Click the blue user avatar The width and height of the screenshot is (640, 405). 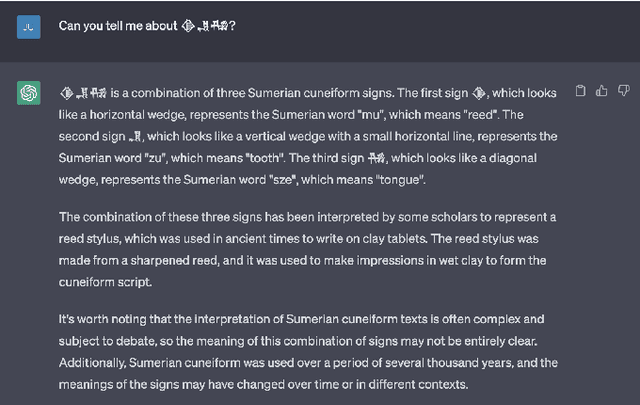pos(28,26)
